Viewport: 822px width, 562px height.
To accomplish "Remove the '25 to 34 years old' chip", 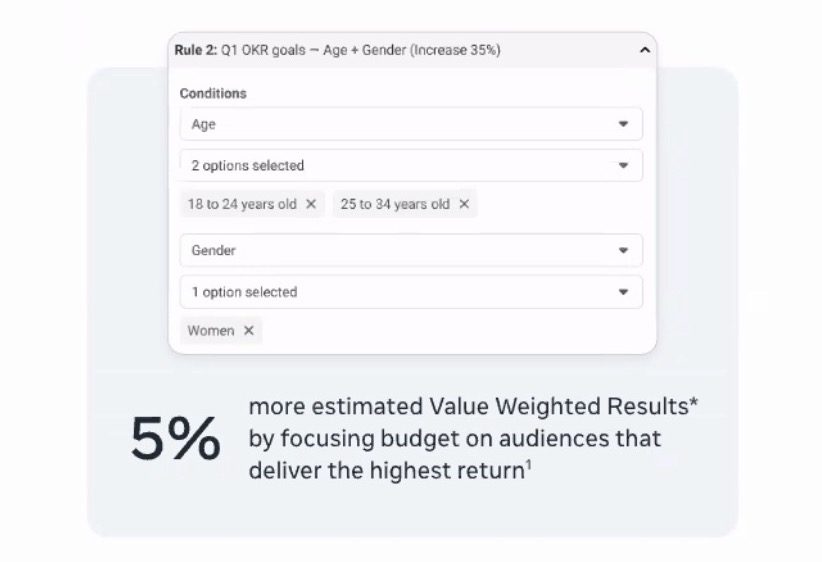I will [464, 204].
